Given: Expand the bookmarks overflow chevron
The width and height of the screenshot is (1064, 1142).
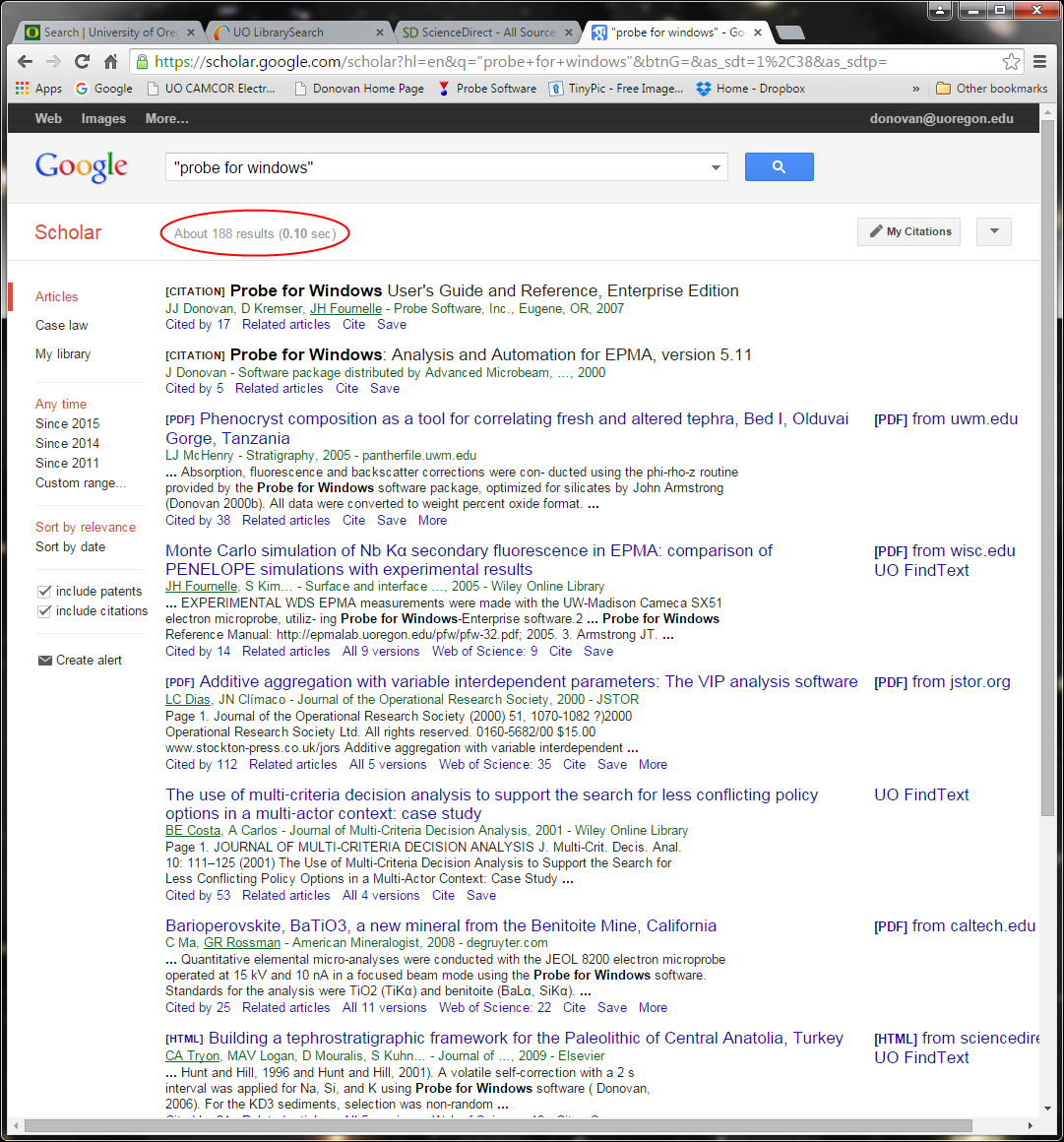Looking at the screenshot, I should pos(915,89).
